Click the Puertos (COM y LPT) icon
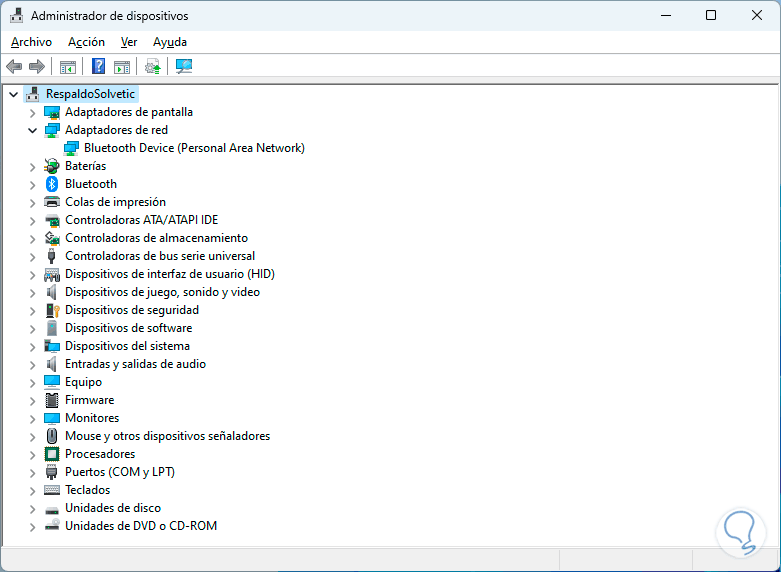781x572 pixels. [52, 472]
